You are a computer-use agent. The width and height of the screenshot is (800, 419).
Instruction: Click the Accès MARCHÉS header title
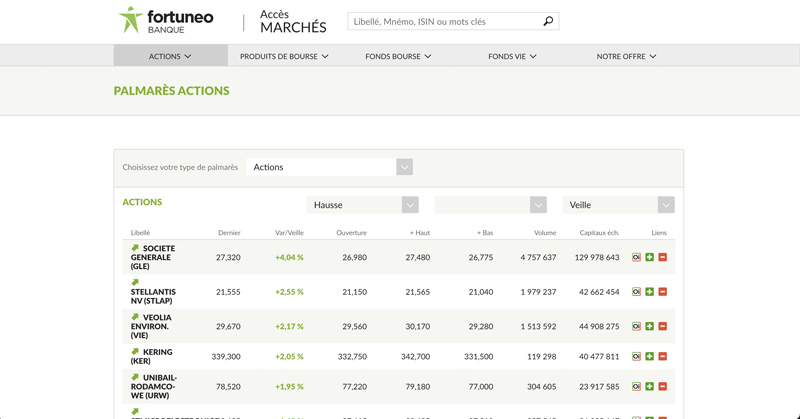click(x=293, y=21)
